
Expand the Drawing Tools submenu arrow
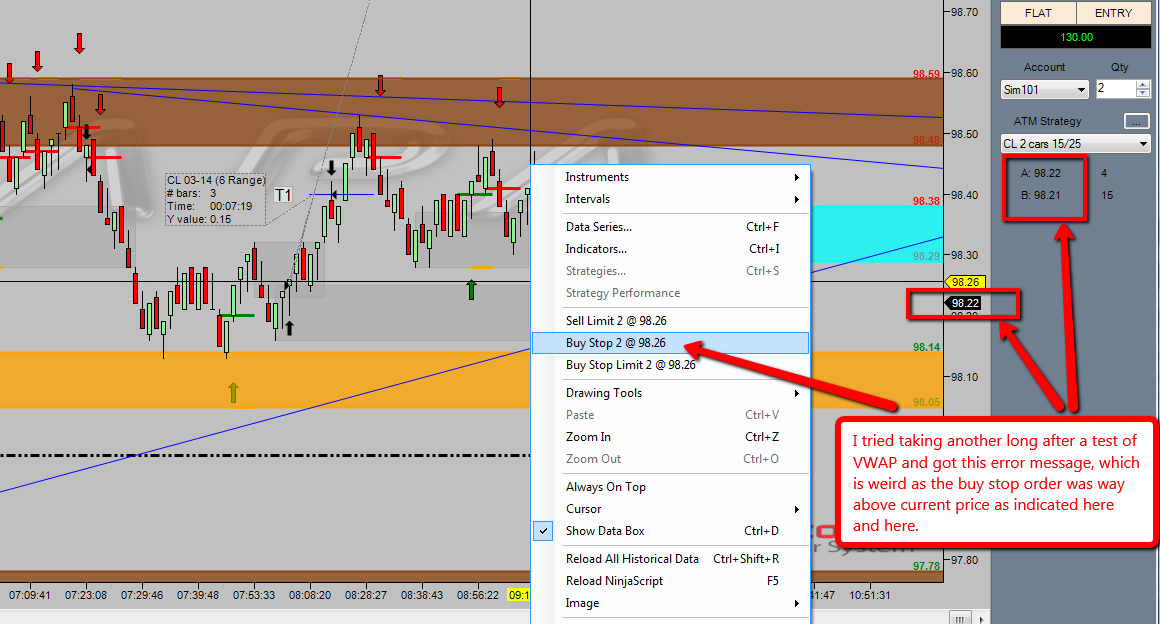797,393
